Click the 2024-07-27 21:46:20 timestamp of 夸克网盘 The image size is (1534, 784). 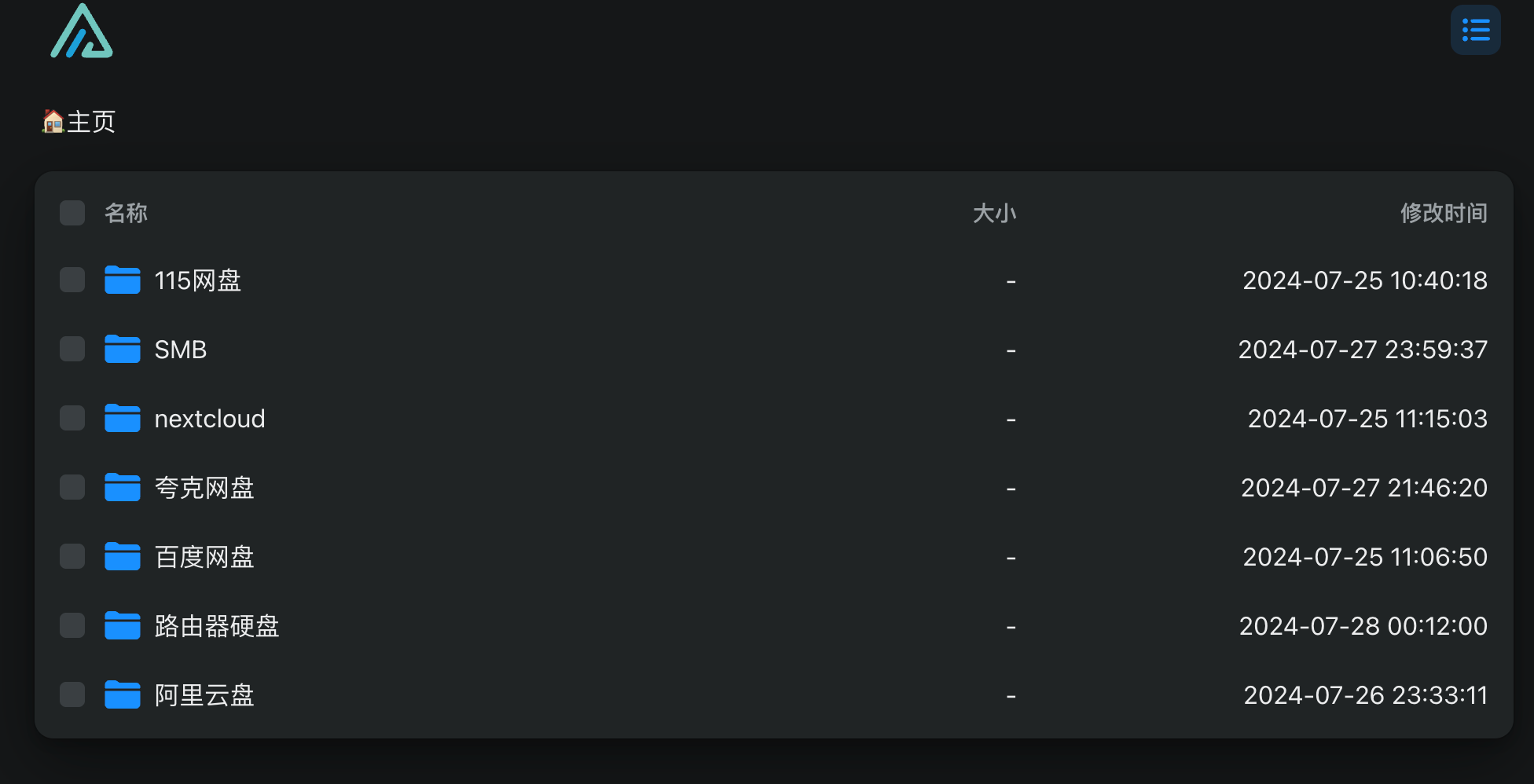pos(1364,488)
